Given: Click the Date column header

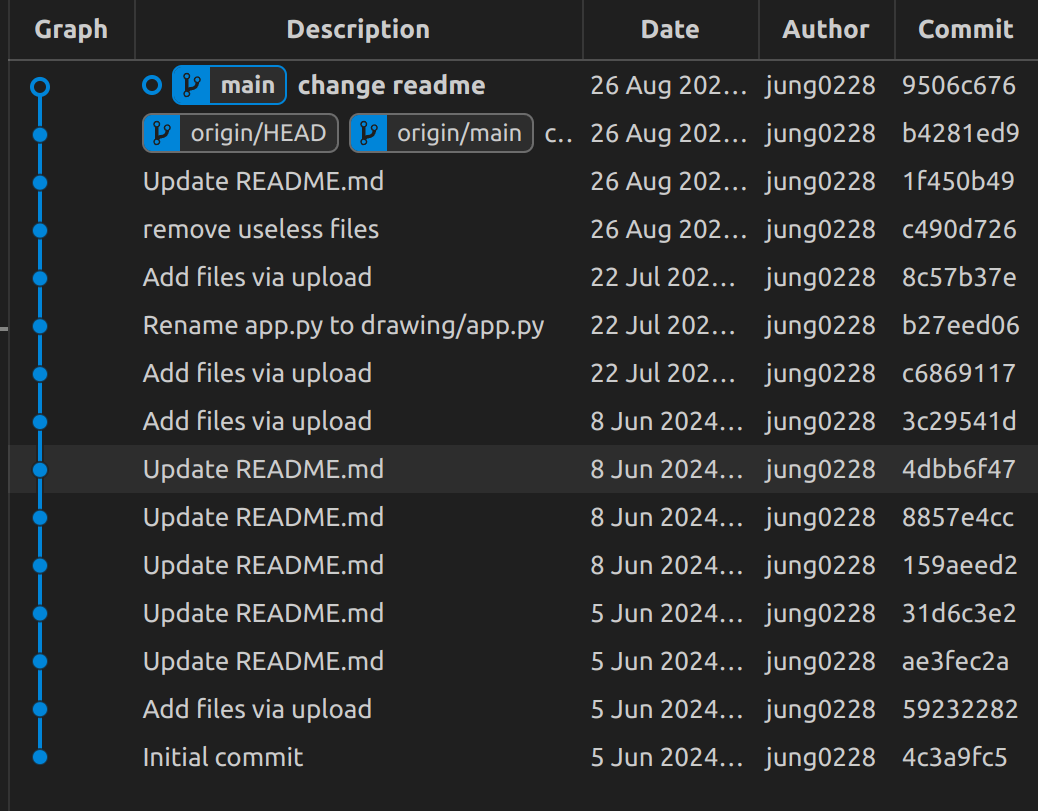Looking at the screenshot, I should pos(670,29).
